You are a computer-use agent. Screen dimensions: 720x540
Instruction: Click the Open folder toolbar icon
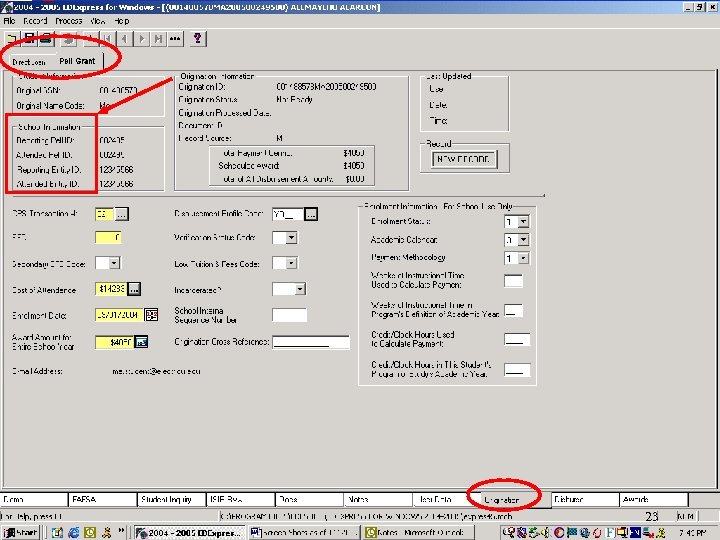click(x=12, y=39)
